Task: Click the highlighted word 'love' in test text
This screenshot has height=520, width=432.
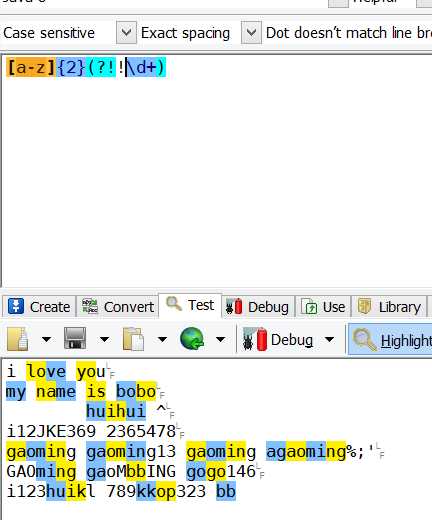Action: pos(46,371)
